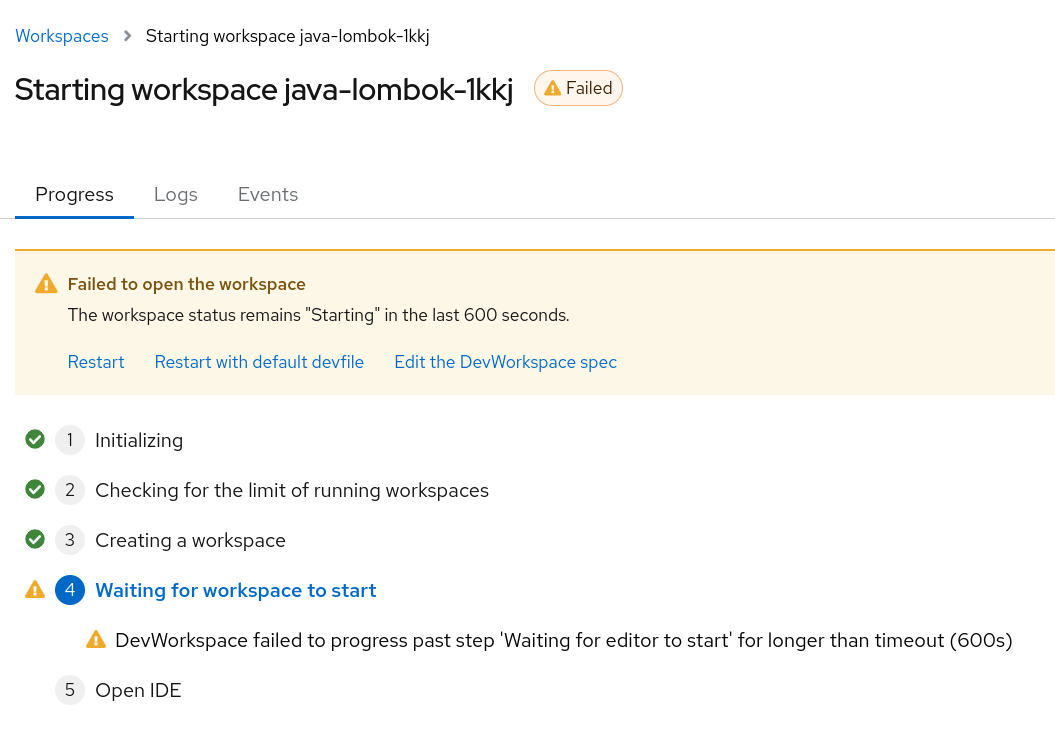Open Edit the DevWorkspace spec link
The height and width of the screenshot is (731, 1055).
[505, 362]
